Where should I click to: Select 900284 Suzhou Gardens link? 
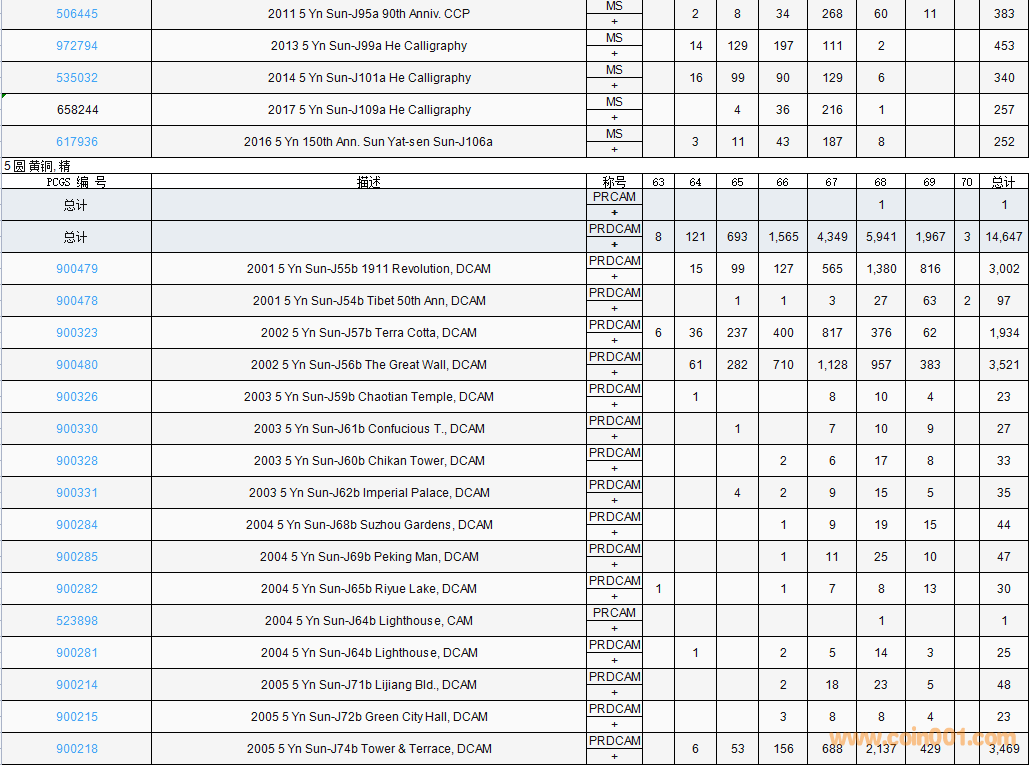point(77,525)
